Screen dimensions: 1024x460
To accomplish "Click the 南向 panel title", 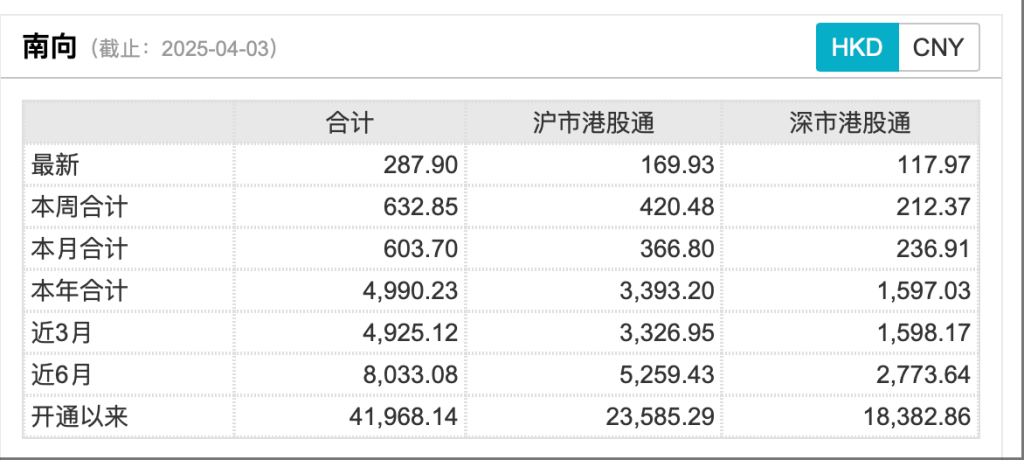I will click(x=50, y=47).
